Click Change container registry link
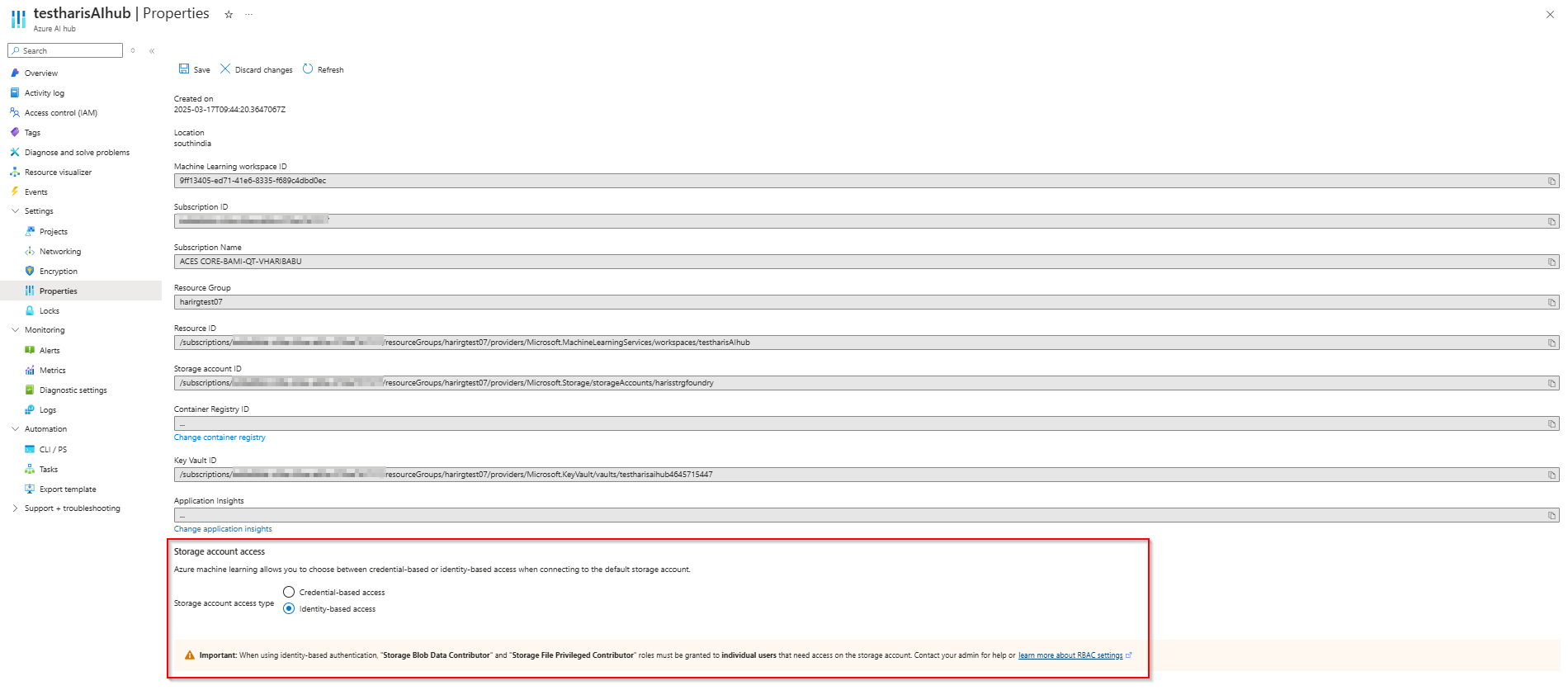Image resolution: width=1568 pixels, height=695 pixels. (220, 437)
